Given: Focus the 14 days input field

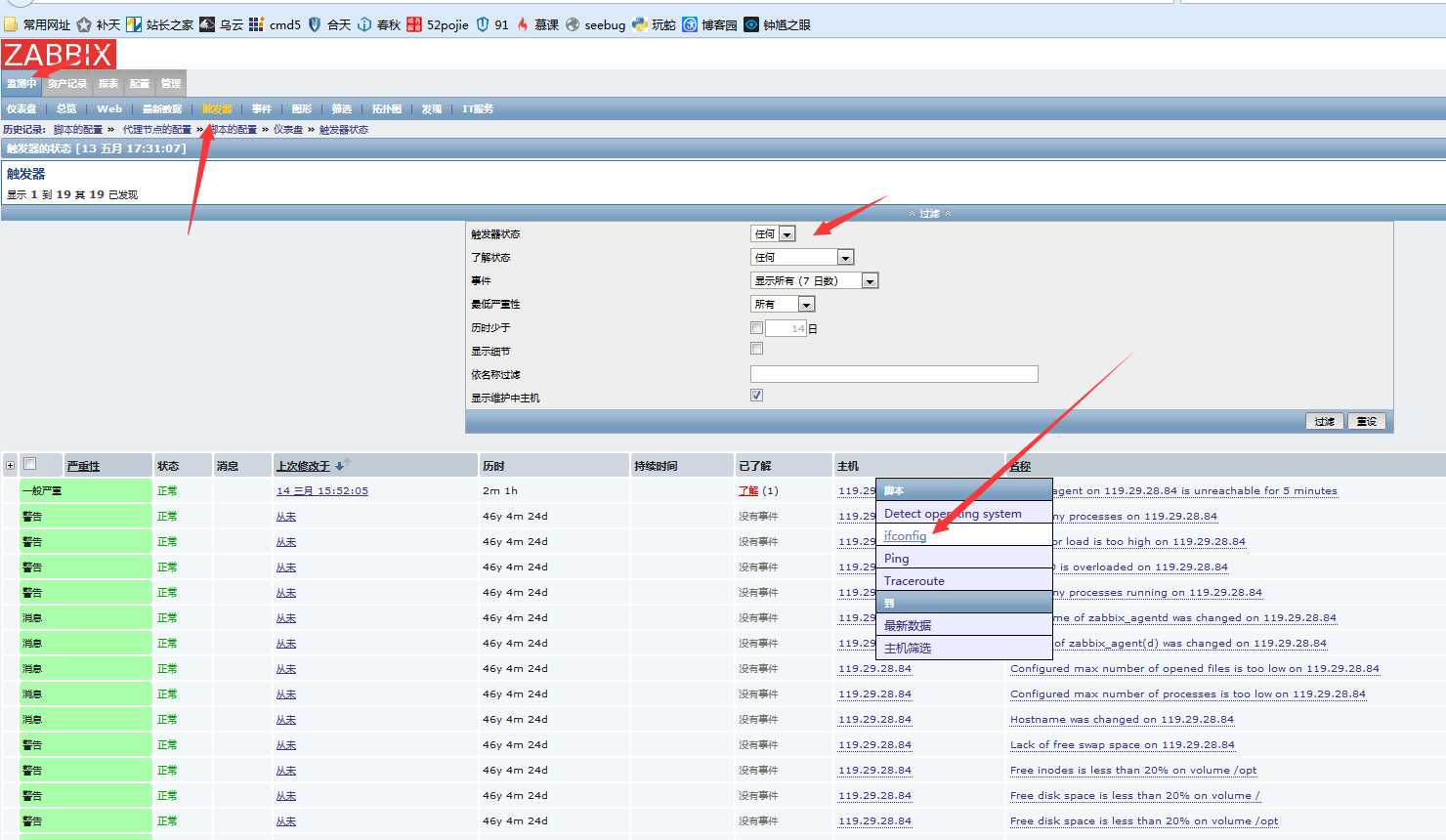Looking at the screenshot, I should tap(787, 328).
